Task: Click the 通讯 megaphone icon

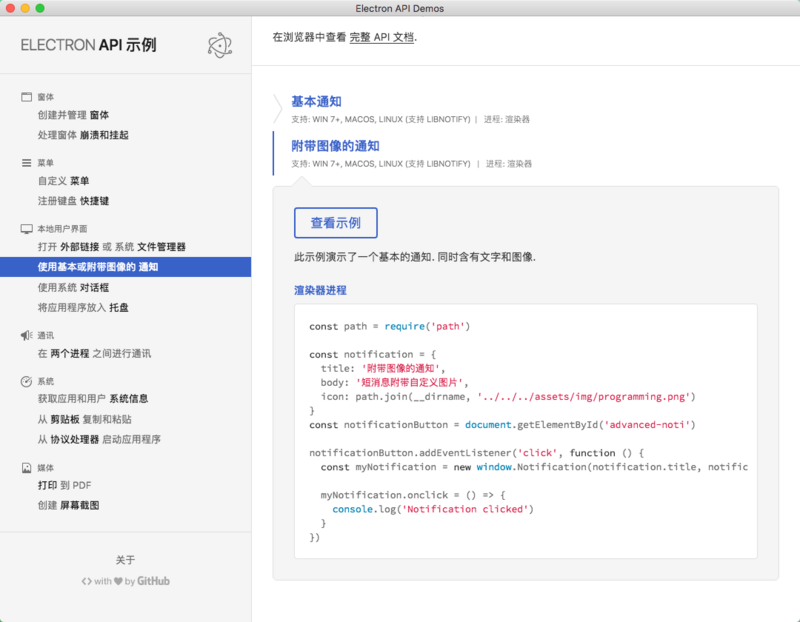Action: tap(27, 335)
